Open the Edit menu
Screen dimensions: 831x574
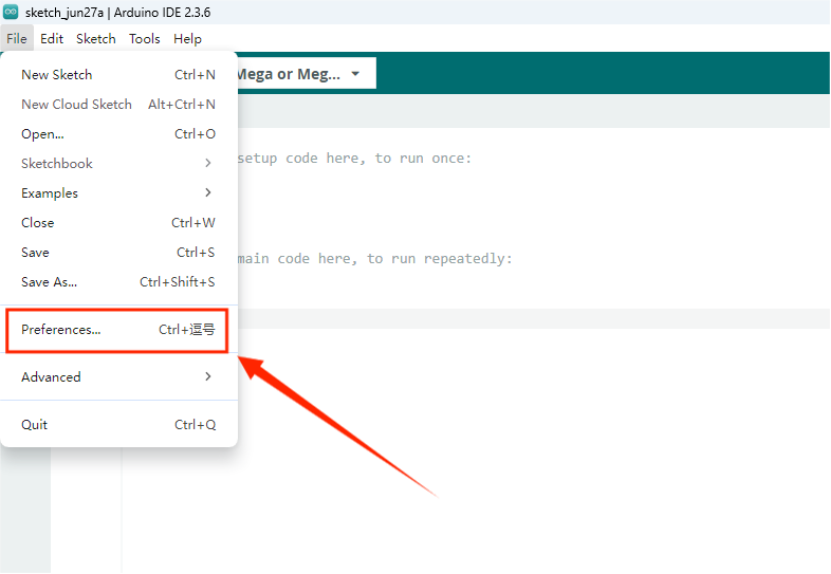tap(52, 39)
